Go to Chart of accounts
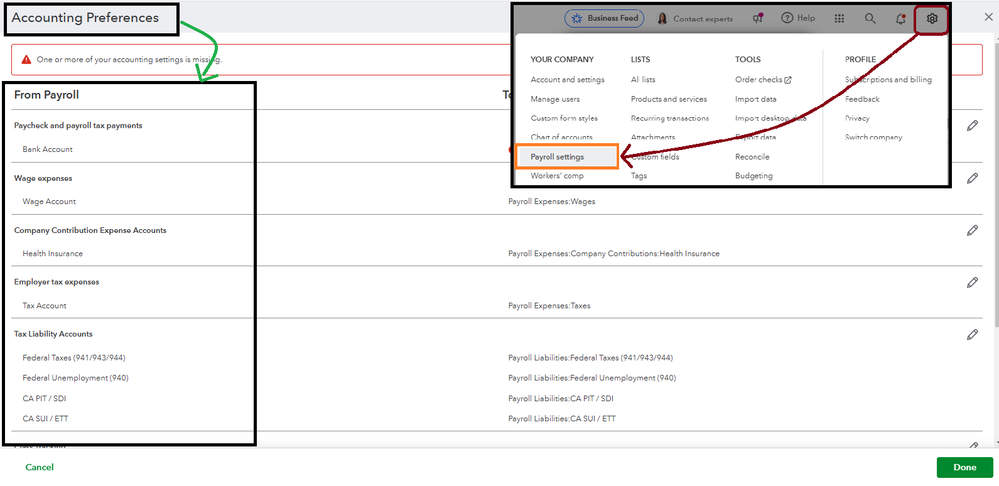Viewport: 999px width, 486px height. click(x=561, y=138)
